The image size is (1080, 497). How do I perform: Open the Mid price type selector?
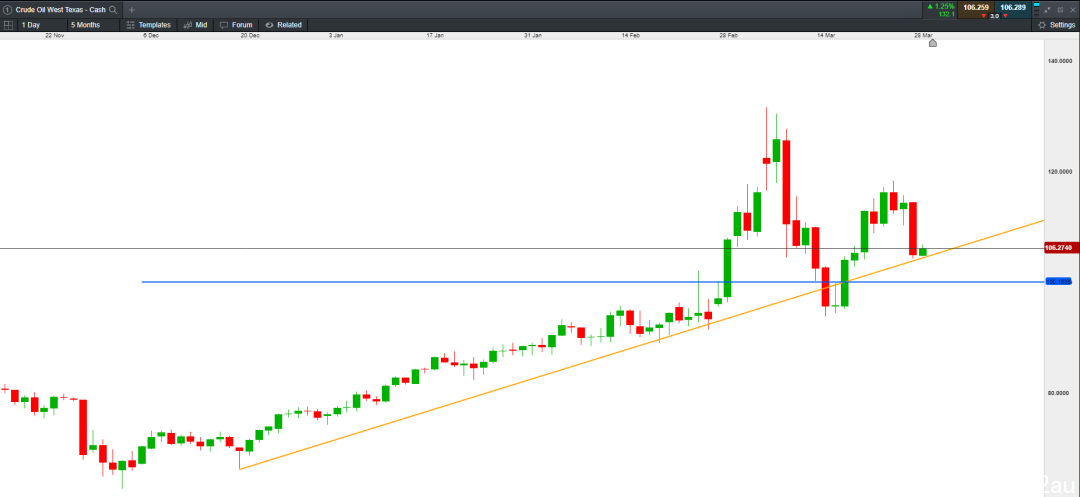click(x=195, y=25)
